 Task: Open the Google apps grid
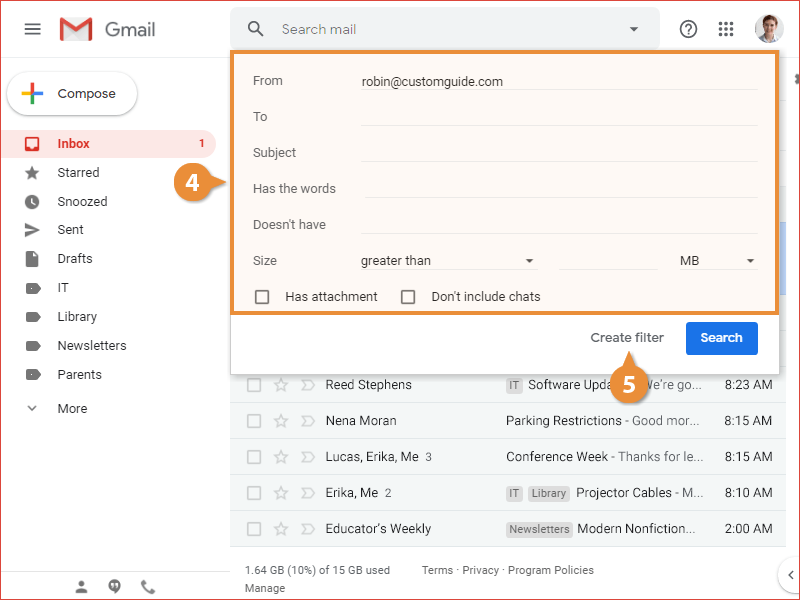click(x=726, y=29)
